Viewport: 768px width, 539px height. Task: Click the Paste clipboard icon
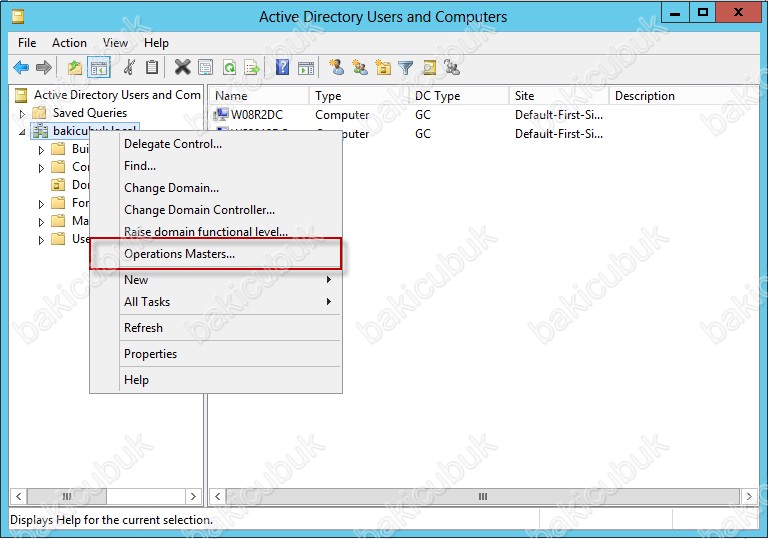(152, 67)
